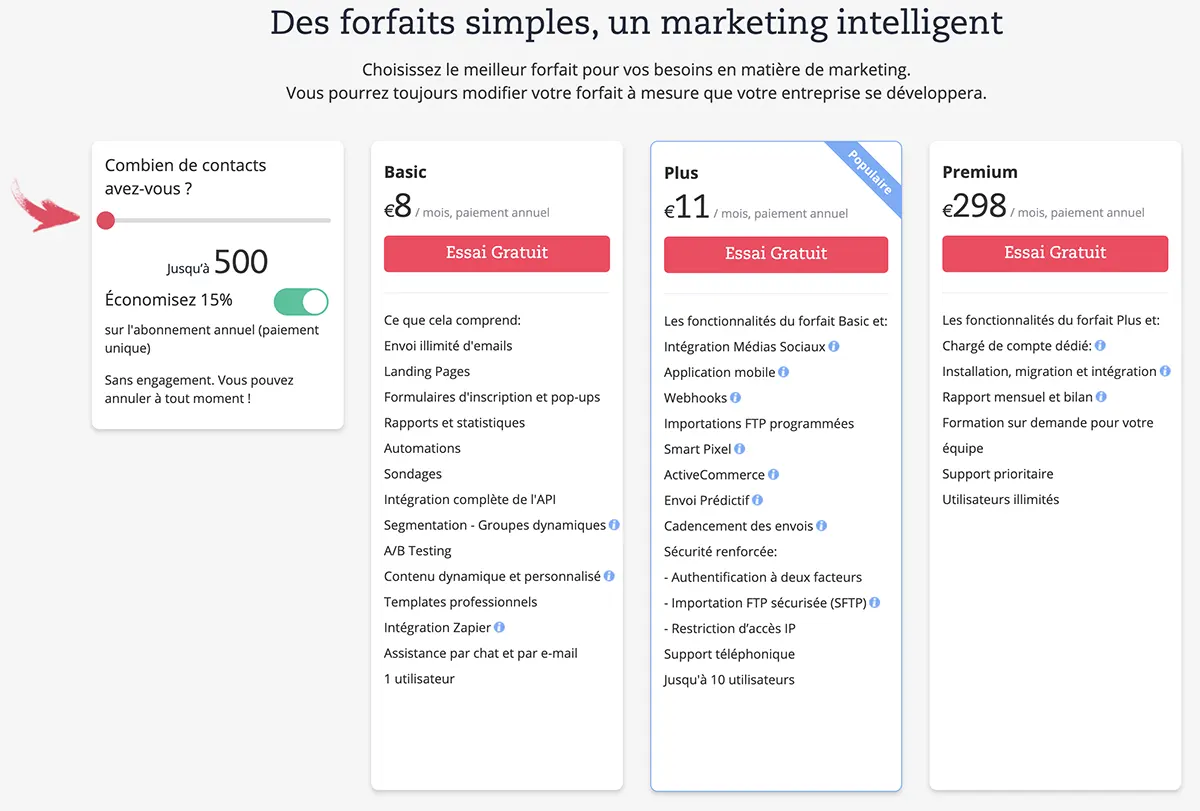
Task: Start Essai Gratuit for Basic plan
Action: [x=497, y=253]
